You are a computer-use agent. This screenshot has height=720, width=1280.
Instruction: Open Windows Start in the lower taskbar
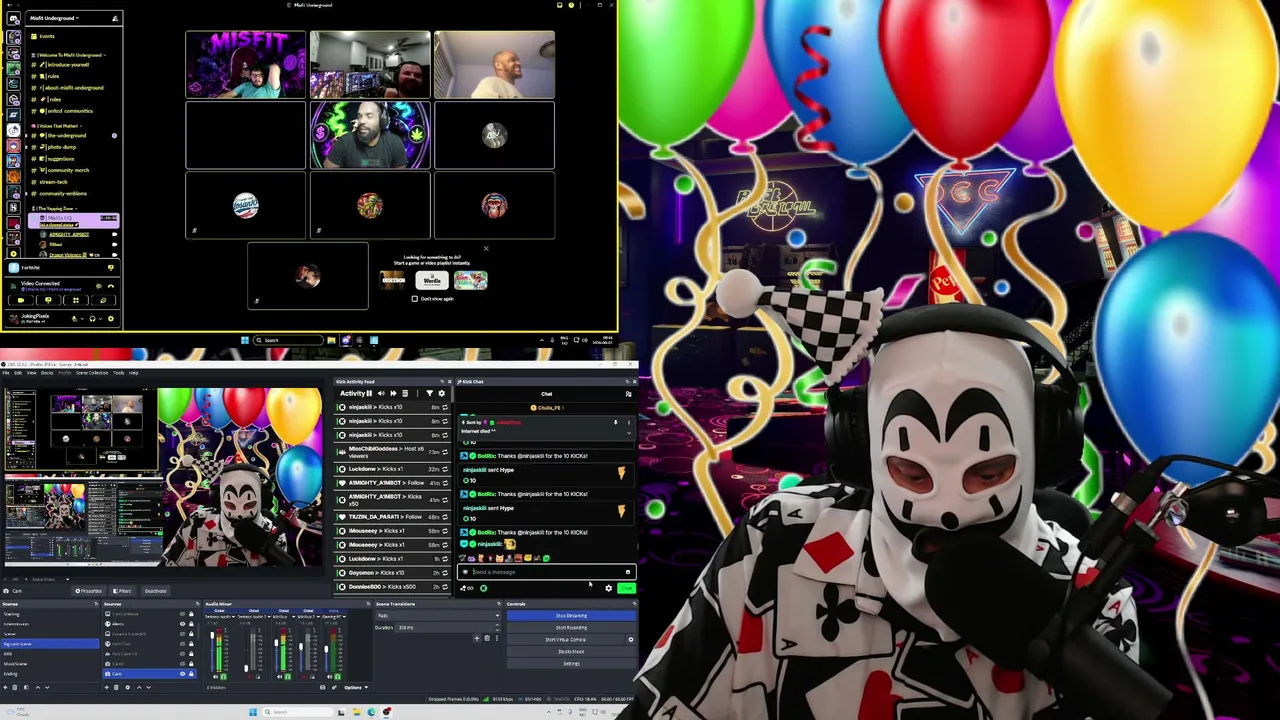[x=253, y=712]
